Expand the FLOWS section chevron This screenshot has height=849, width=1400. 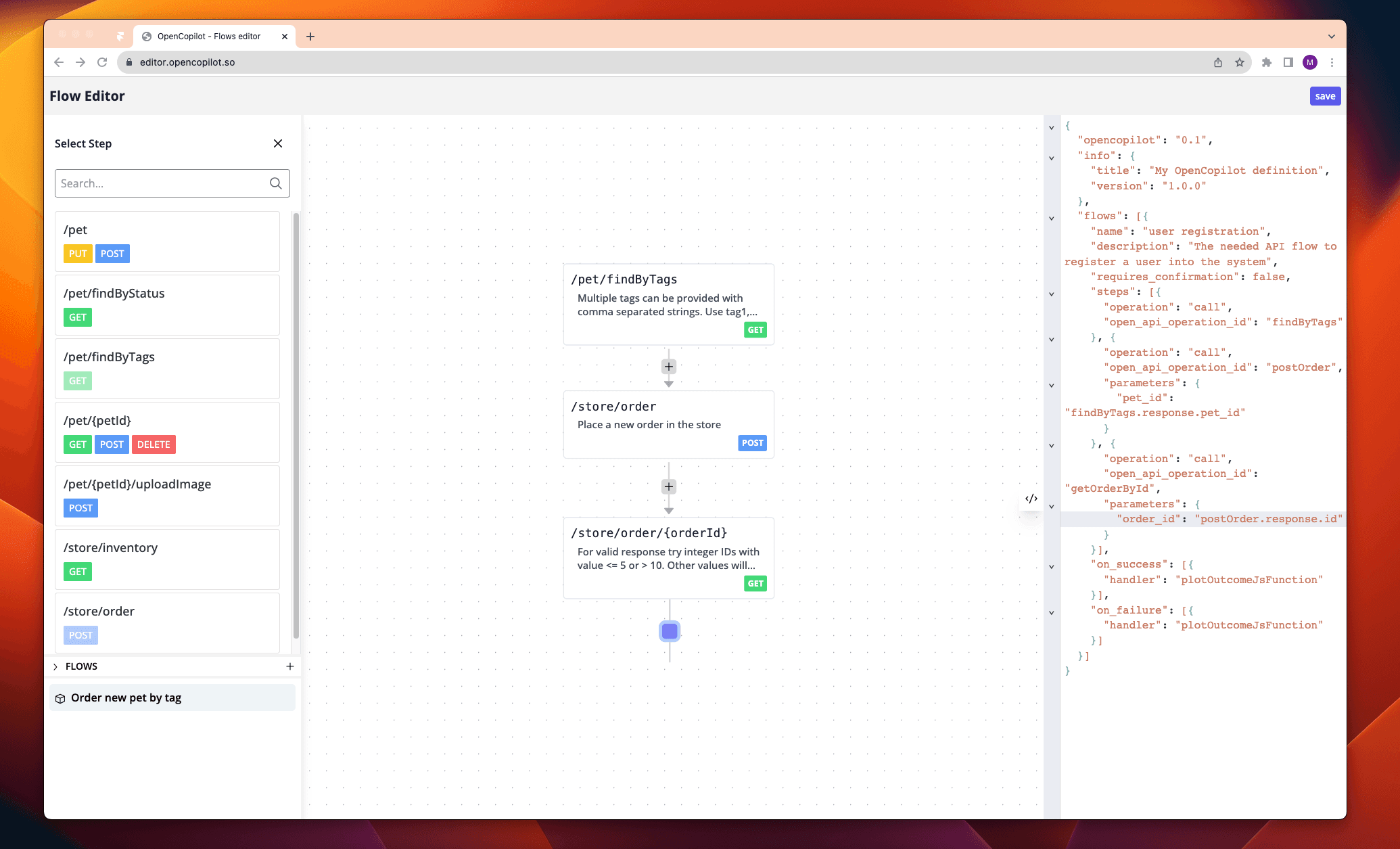point(55,666)
